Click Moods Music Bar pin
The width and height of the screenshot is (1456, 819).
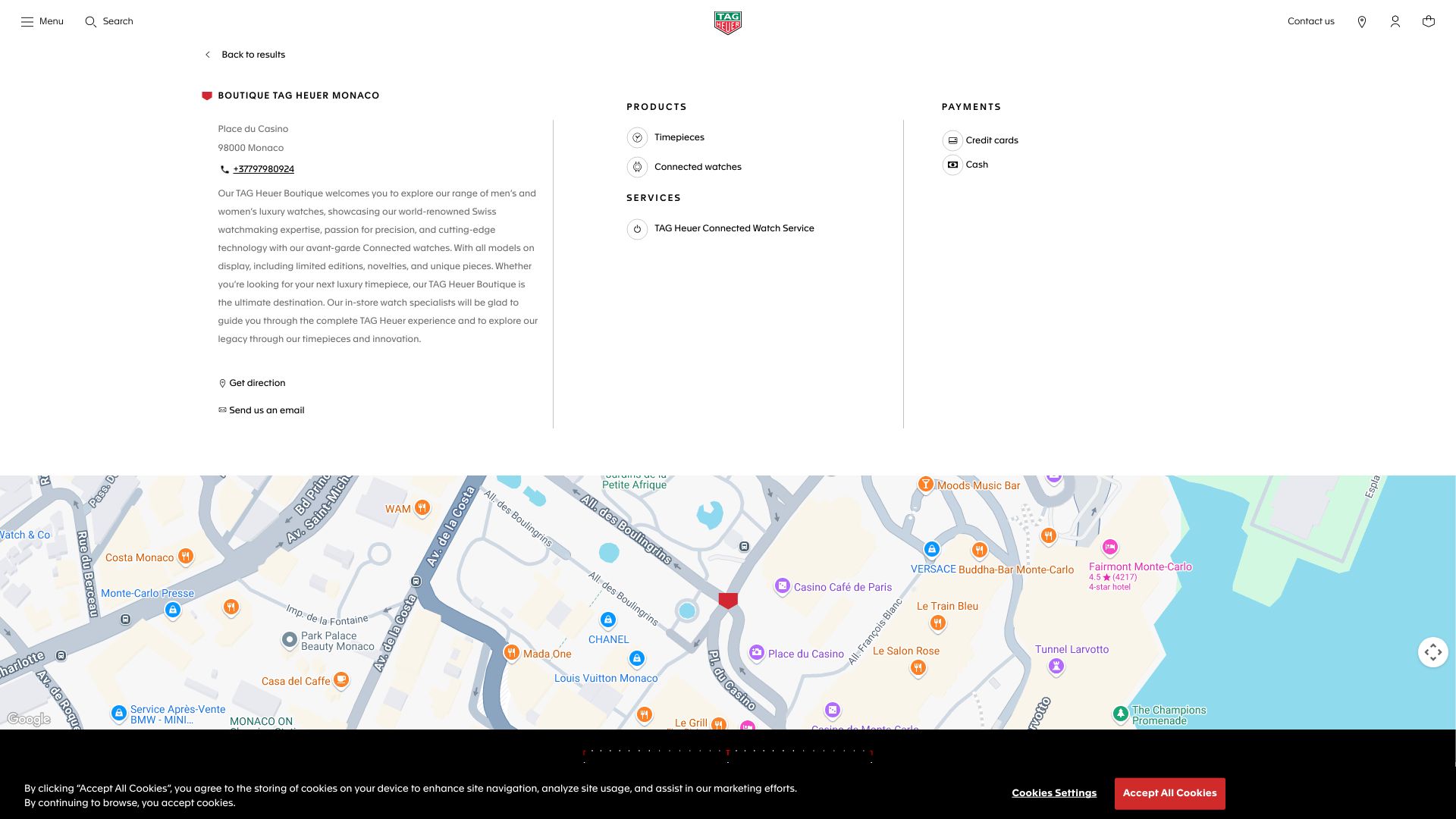(x=926, y=485)
